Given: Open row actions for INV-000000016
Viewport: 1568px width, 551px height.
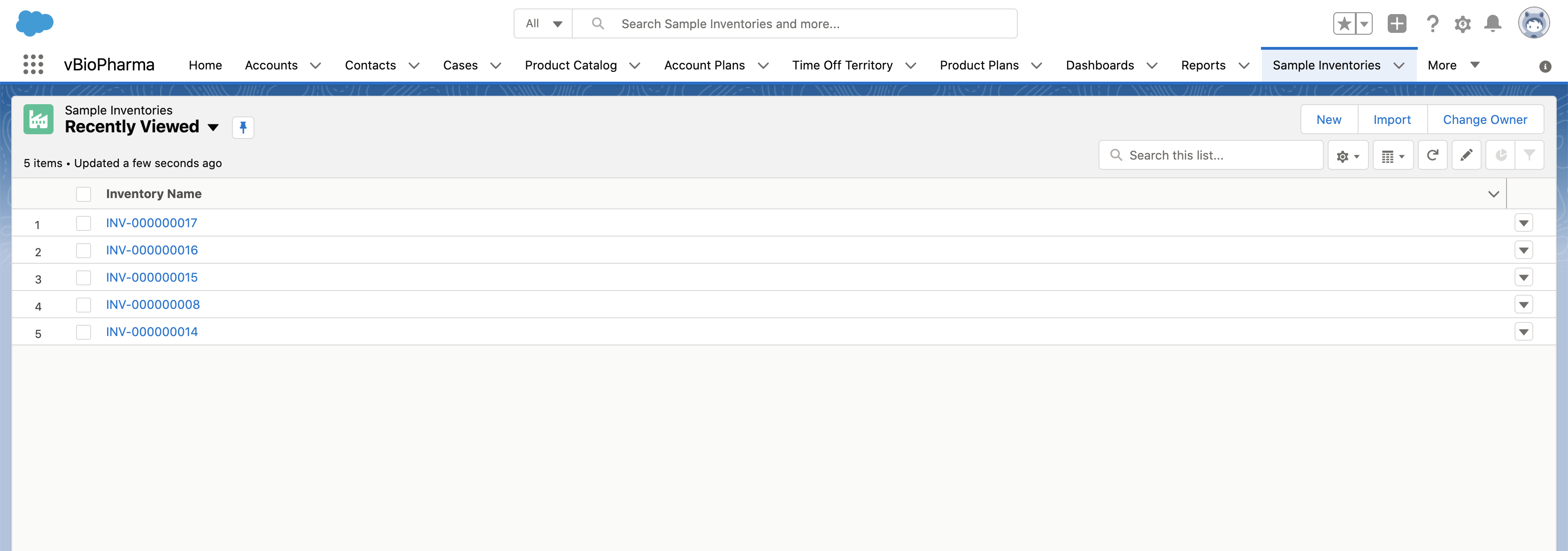Looking at the screenshot, I should point(1523,250).
